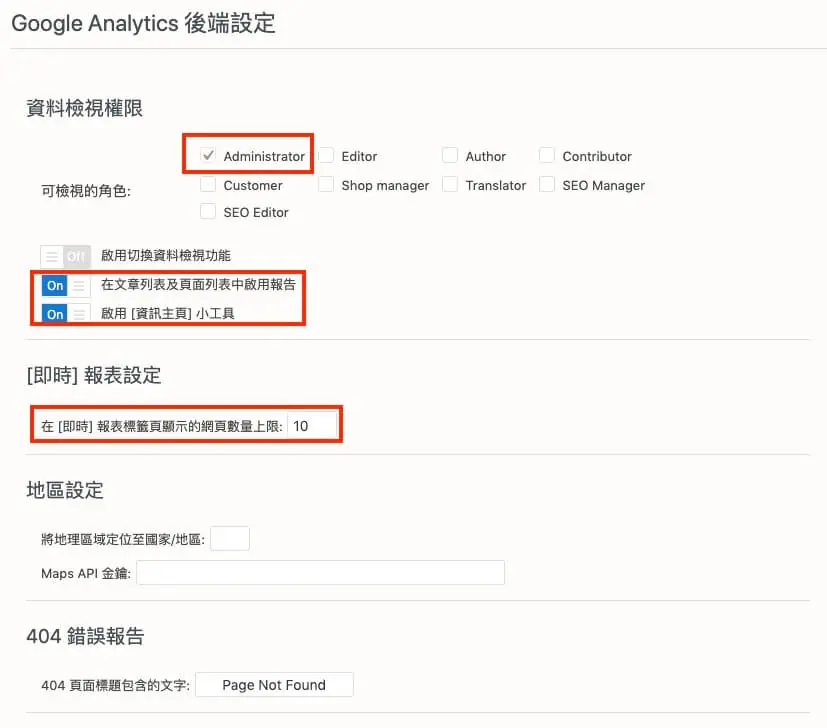Click the 404 錯誤報告 heading
This screenshot has width=827, height=728.
point(85,636)
